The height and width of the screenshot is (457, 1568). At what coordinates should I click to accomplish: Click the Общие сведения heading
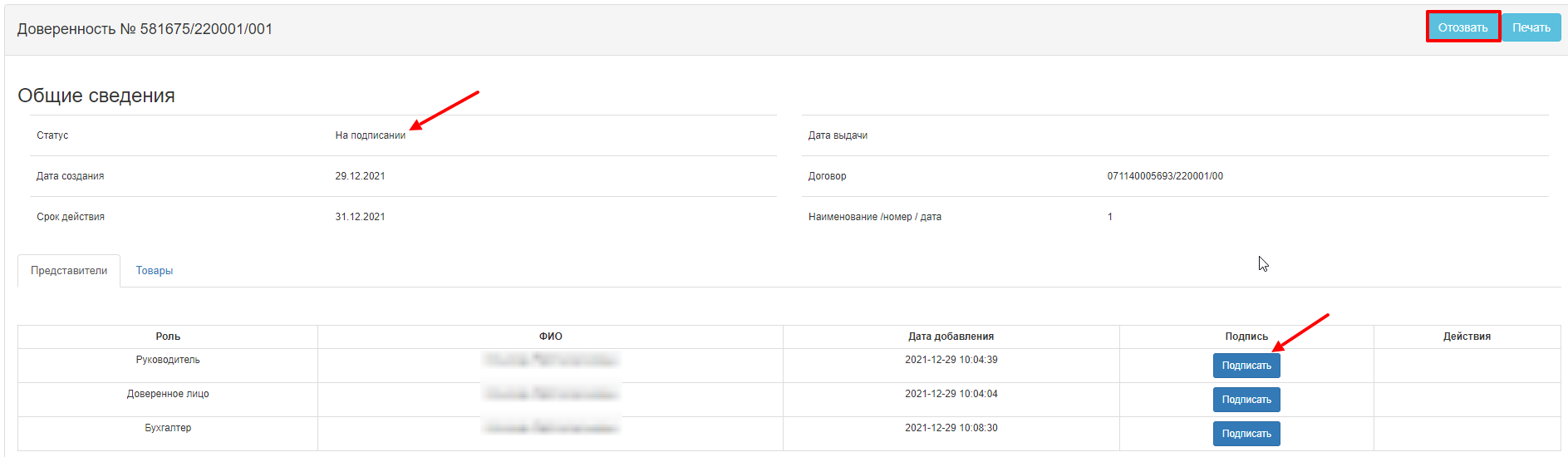96,96
